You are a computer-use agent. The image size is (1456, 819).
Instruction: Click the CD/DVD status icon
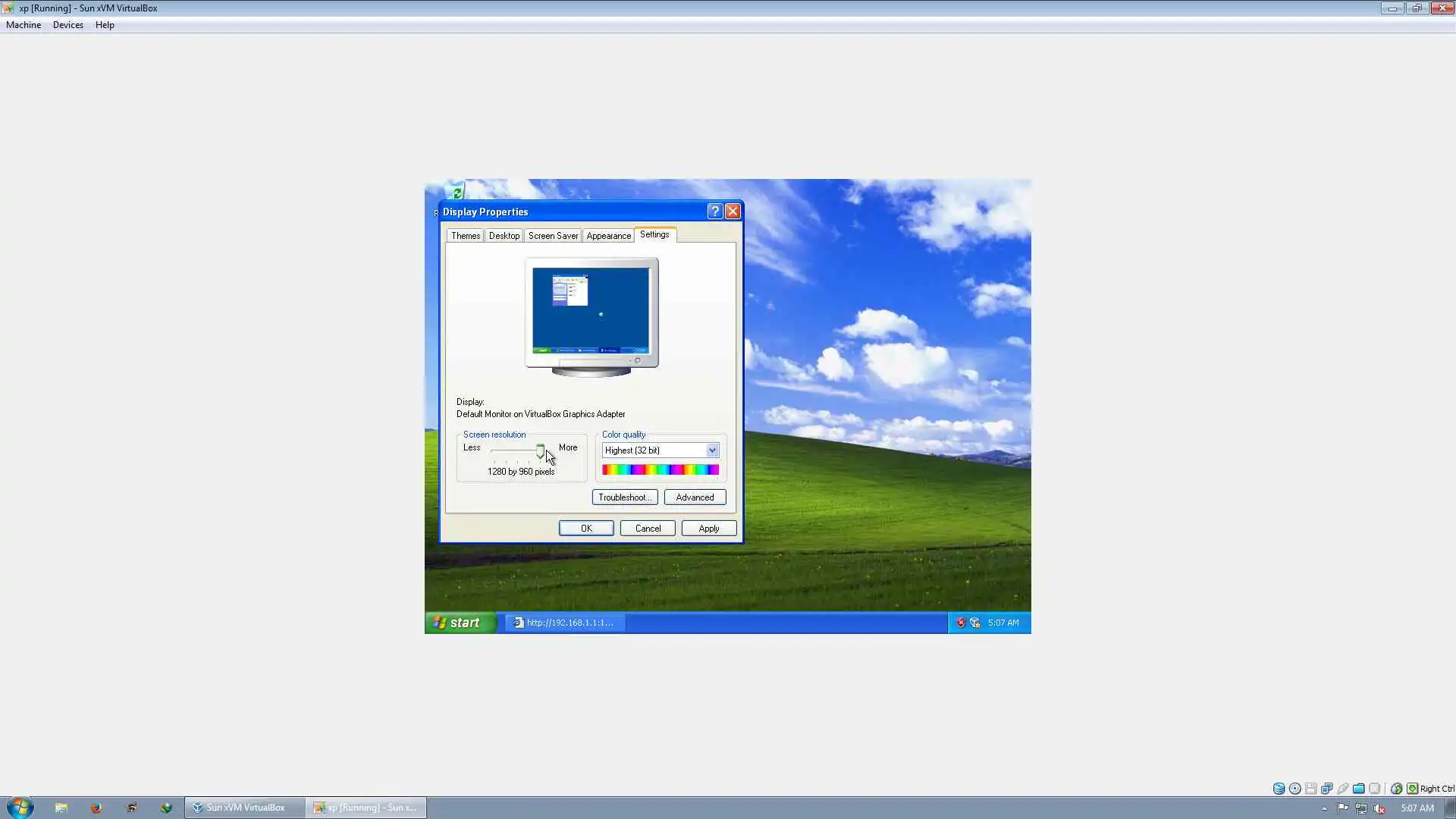tap(1295, 789)
